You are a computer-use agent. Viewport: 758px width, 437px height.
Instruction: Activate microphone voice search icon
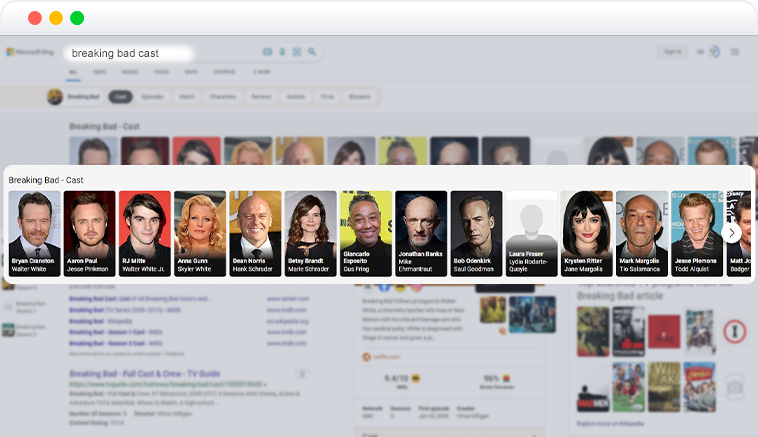tap(282, 52)
